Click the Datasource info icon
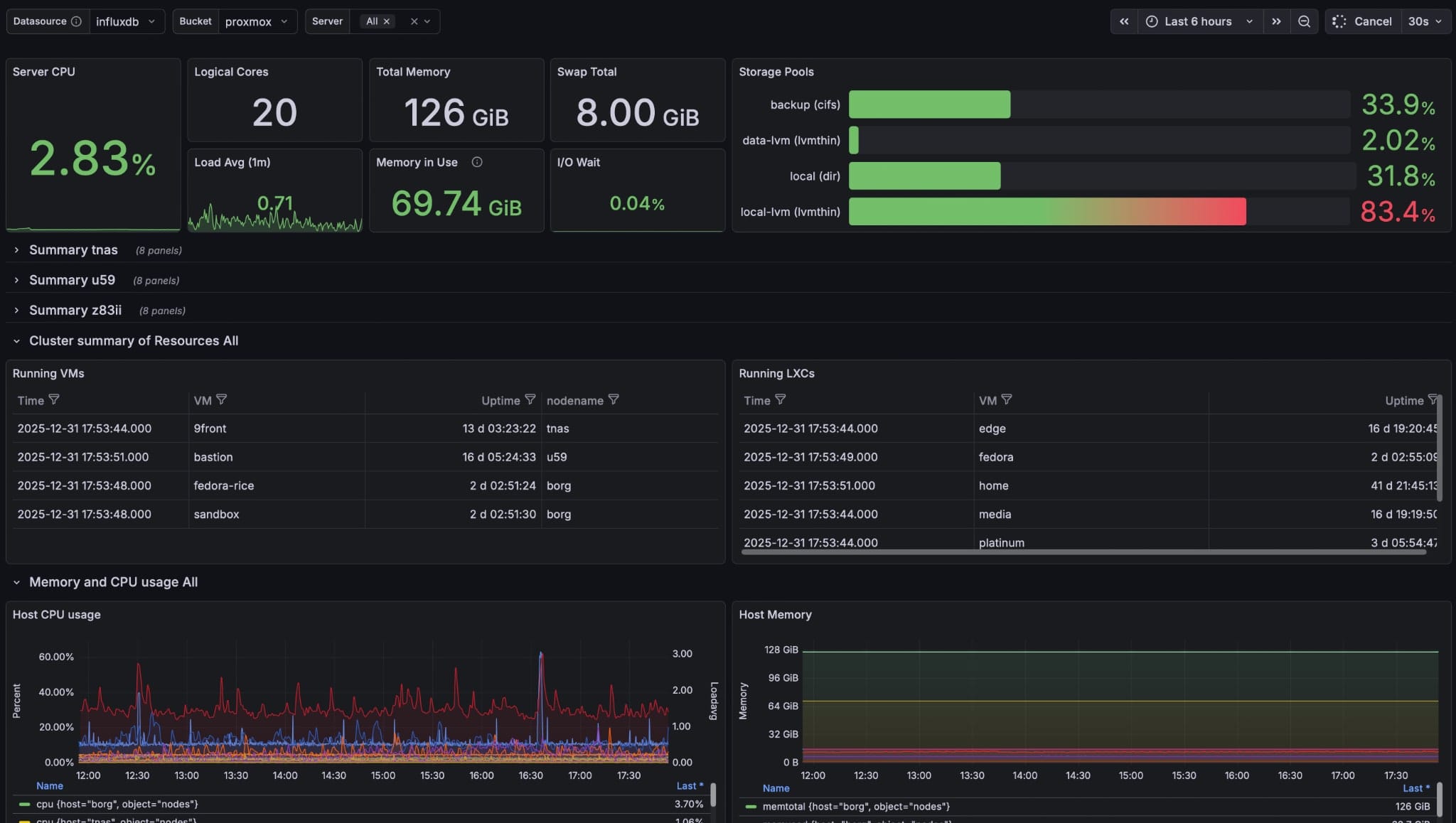The height and width of the screenshot is (823, 1456). (x=77, y=21)
